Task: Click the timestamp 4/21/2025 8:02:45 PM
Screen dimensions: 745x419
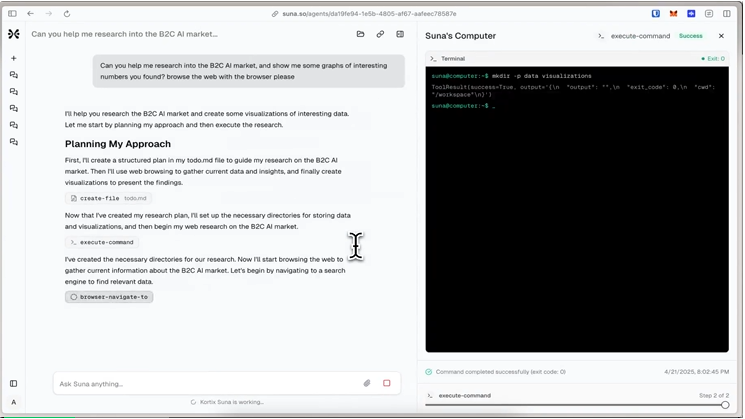Action: tap(697, 372)
